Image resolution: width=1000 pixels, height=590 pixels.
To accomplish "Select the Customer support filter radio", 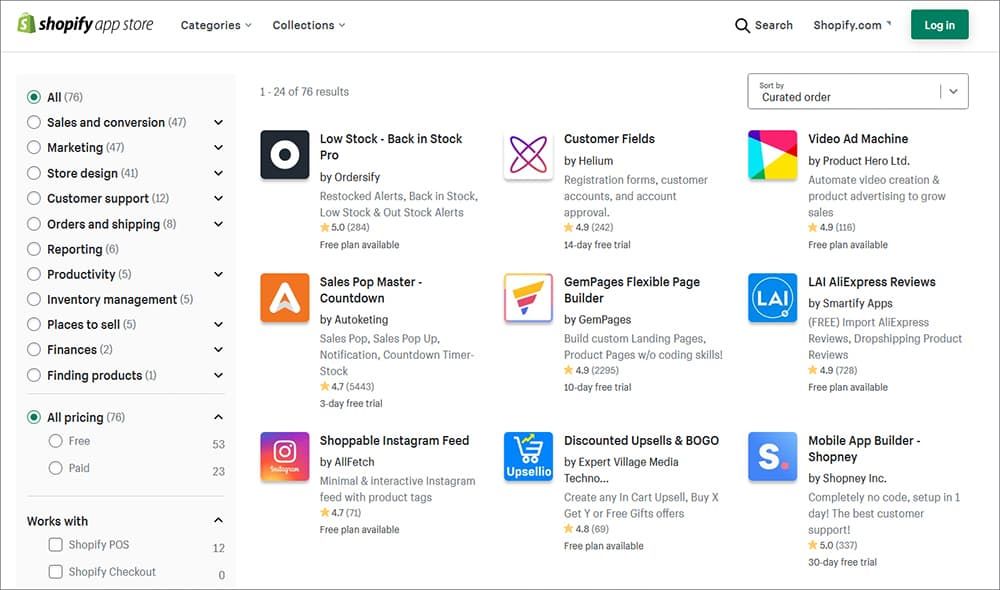I will [34, 198].
